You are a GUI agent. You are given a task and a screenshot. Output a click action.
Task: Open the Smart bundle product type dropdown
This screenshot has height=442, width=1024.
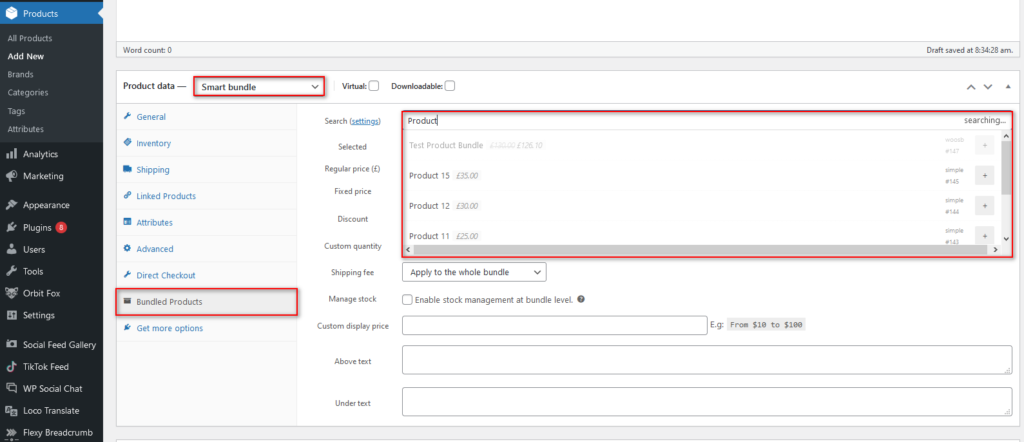click(x=259, y=87)
